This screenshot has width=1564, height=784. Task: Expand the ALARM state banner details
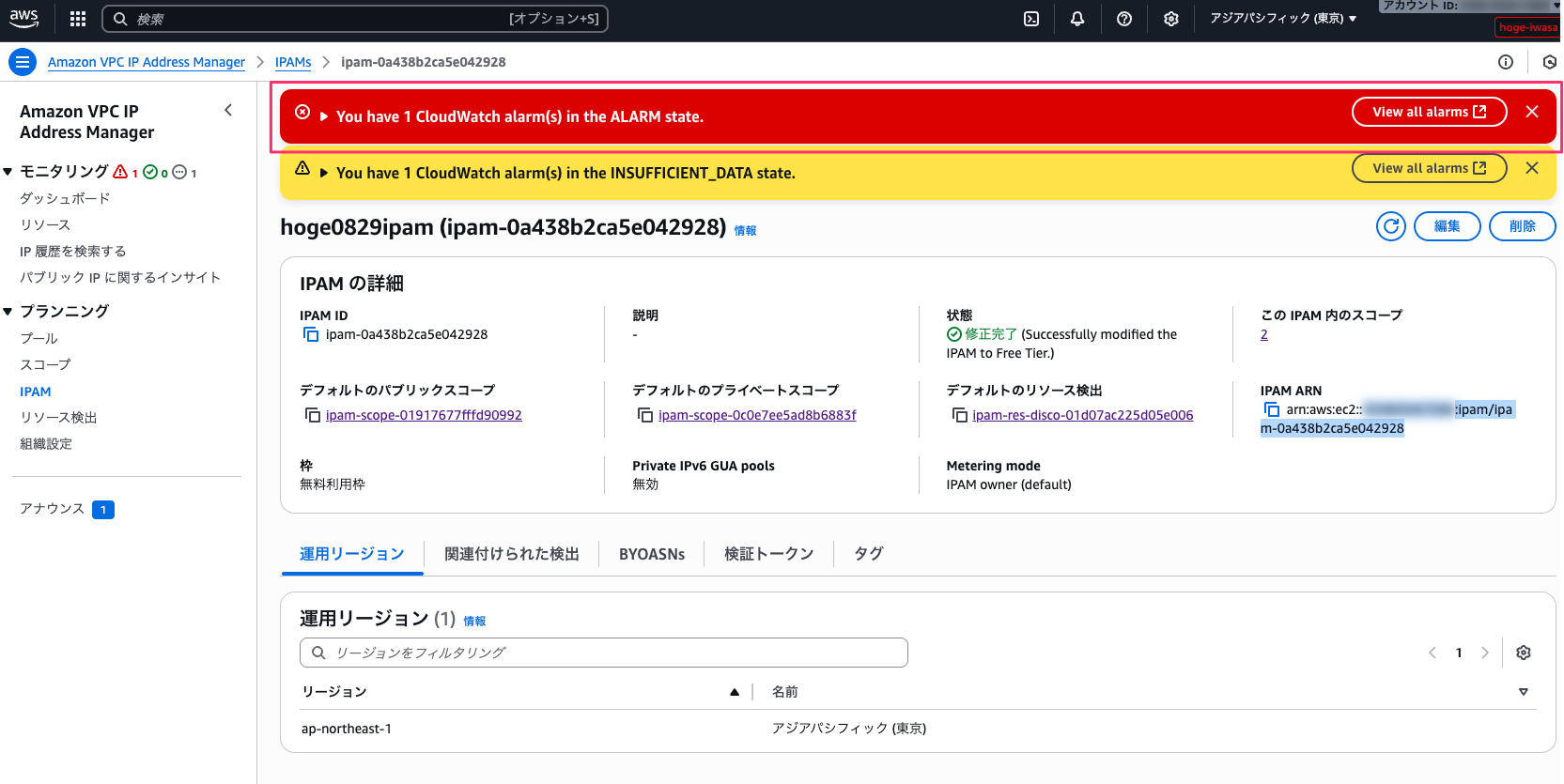[324, 116]
